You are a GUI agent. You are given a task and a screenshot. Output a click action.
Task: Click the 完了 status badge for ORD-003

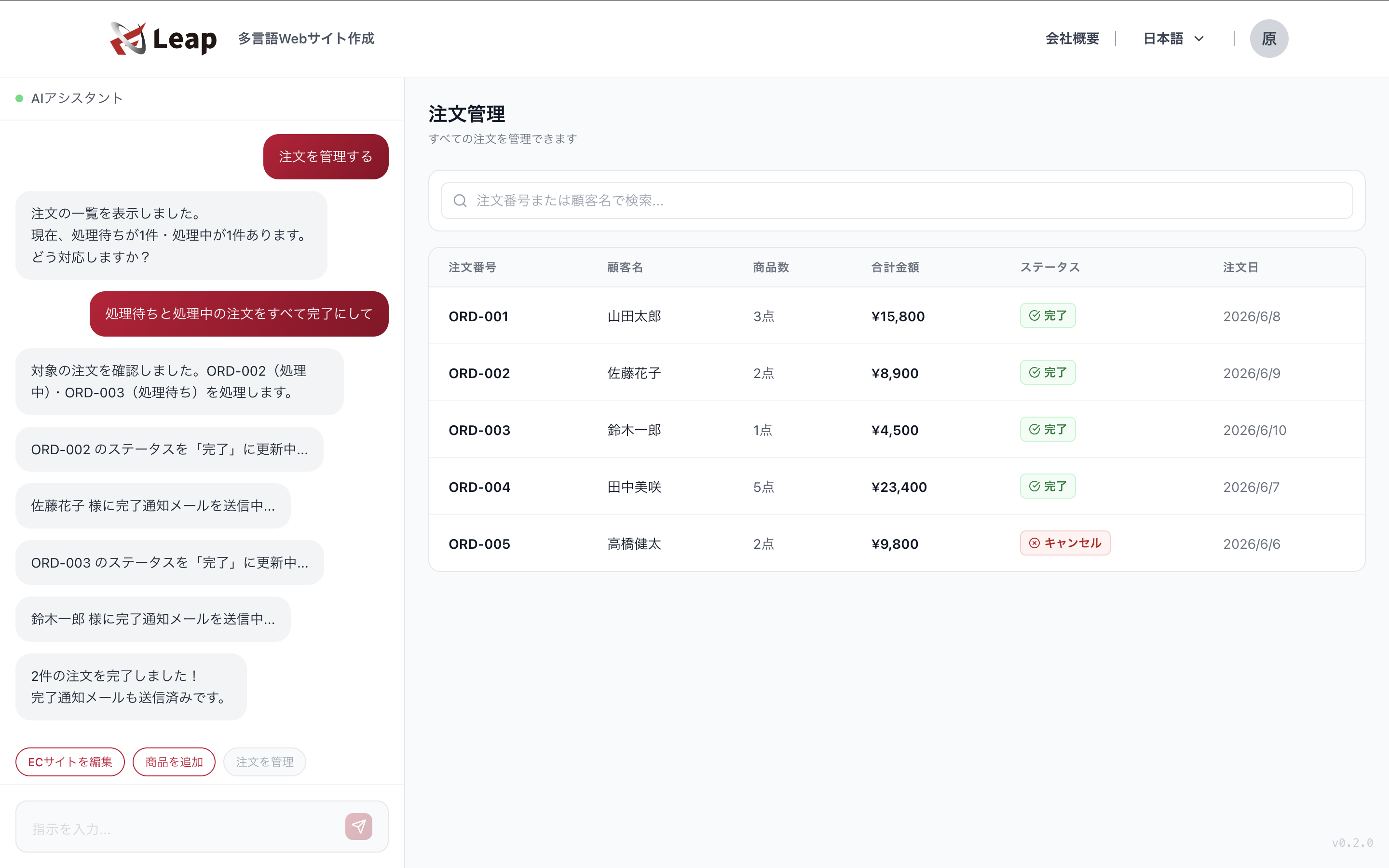point(1048,429)
